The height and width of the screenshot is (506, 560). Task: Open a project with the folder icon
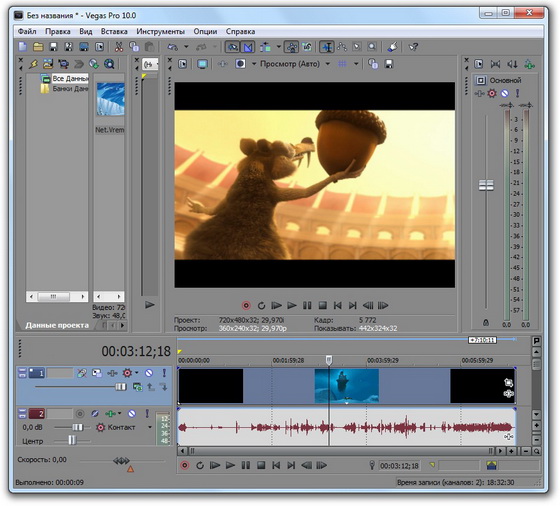[38, 46]
